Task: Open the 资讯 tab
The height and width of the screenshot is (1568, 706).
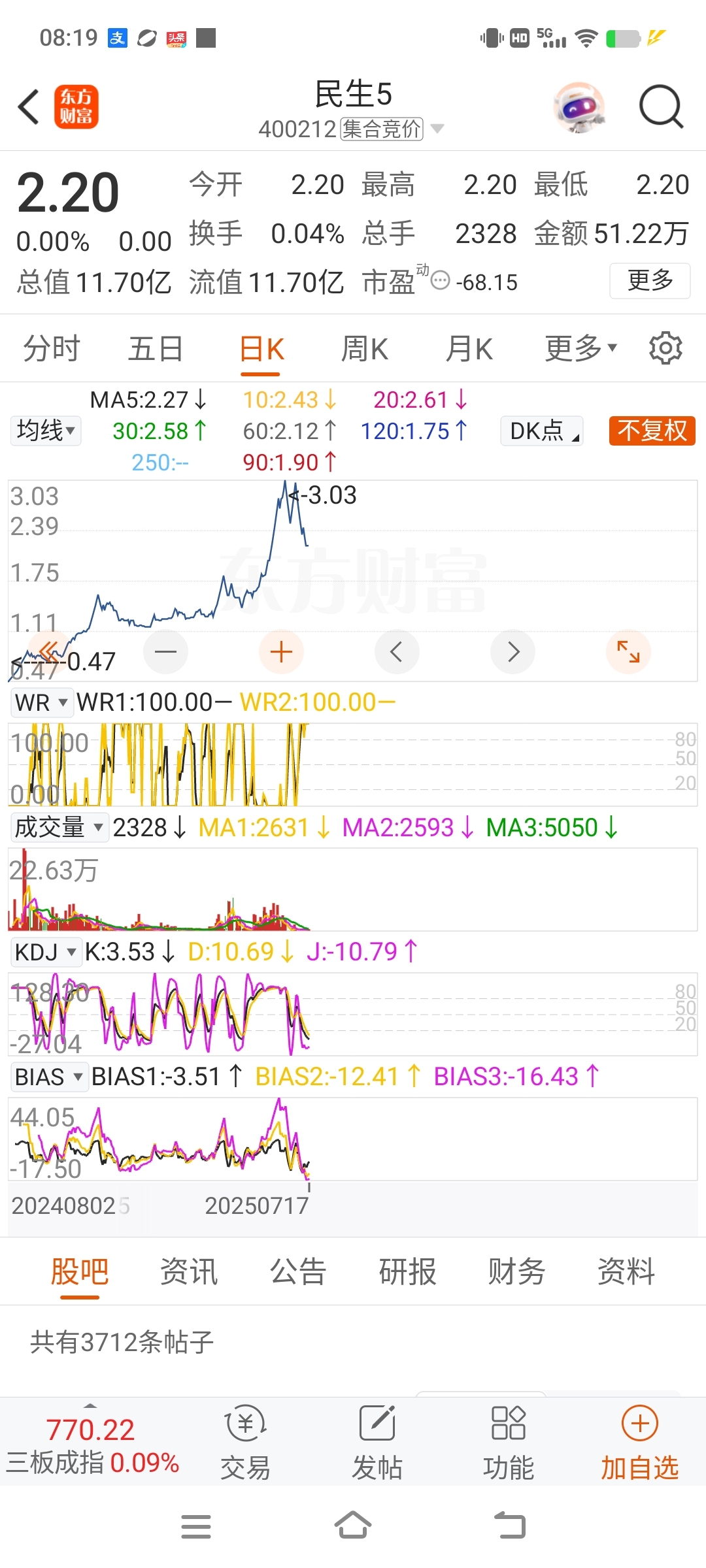Action: pyautogui.click(x=189, y=1271)
